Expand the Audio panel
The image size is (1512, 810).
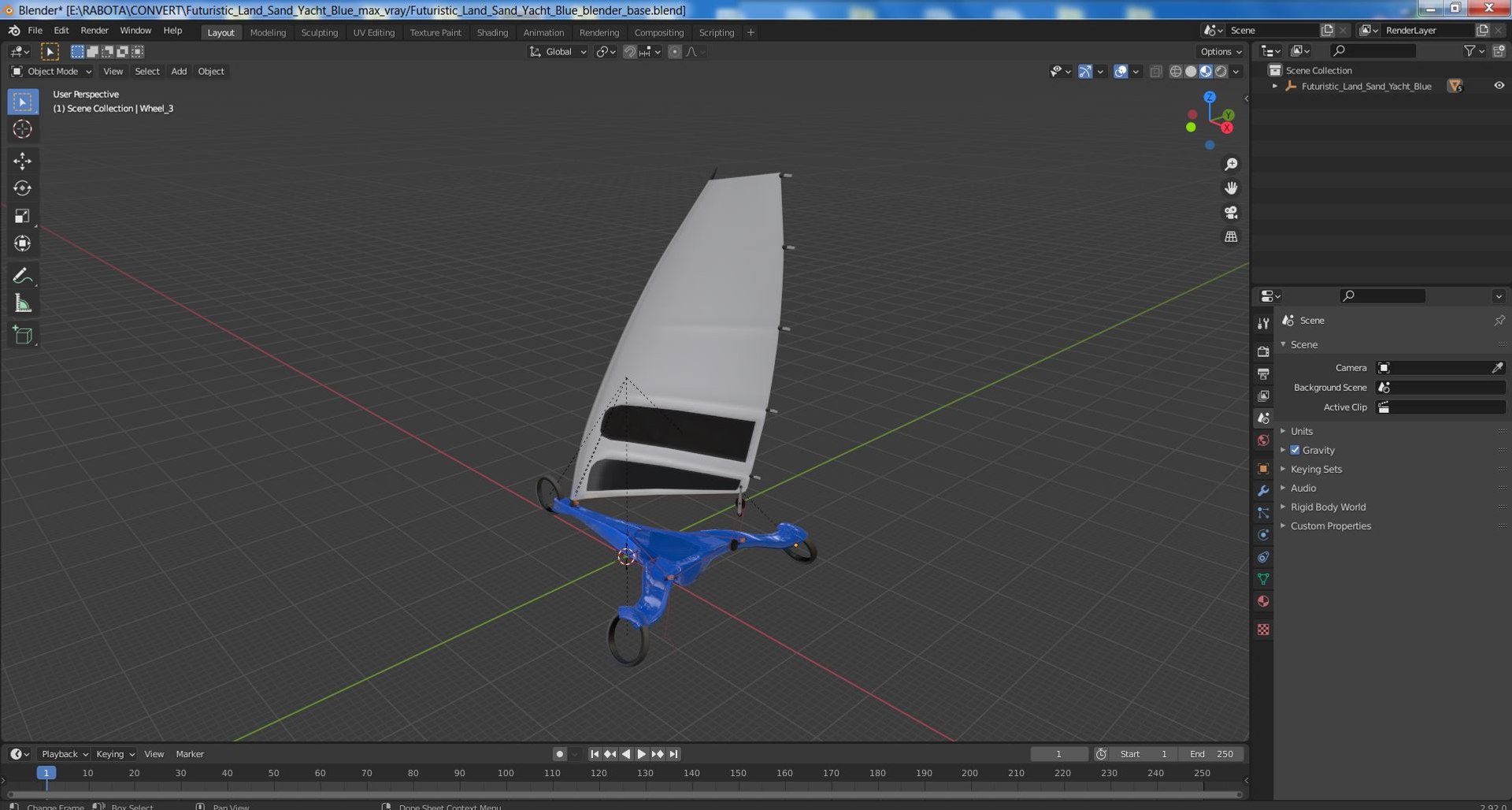coord(1303,488)
